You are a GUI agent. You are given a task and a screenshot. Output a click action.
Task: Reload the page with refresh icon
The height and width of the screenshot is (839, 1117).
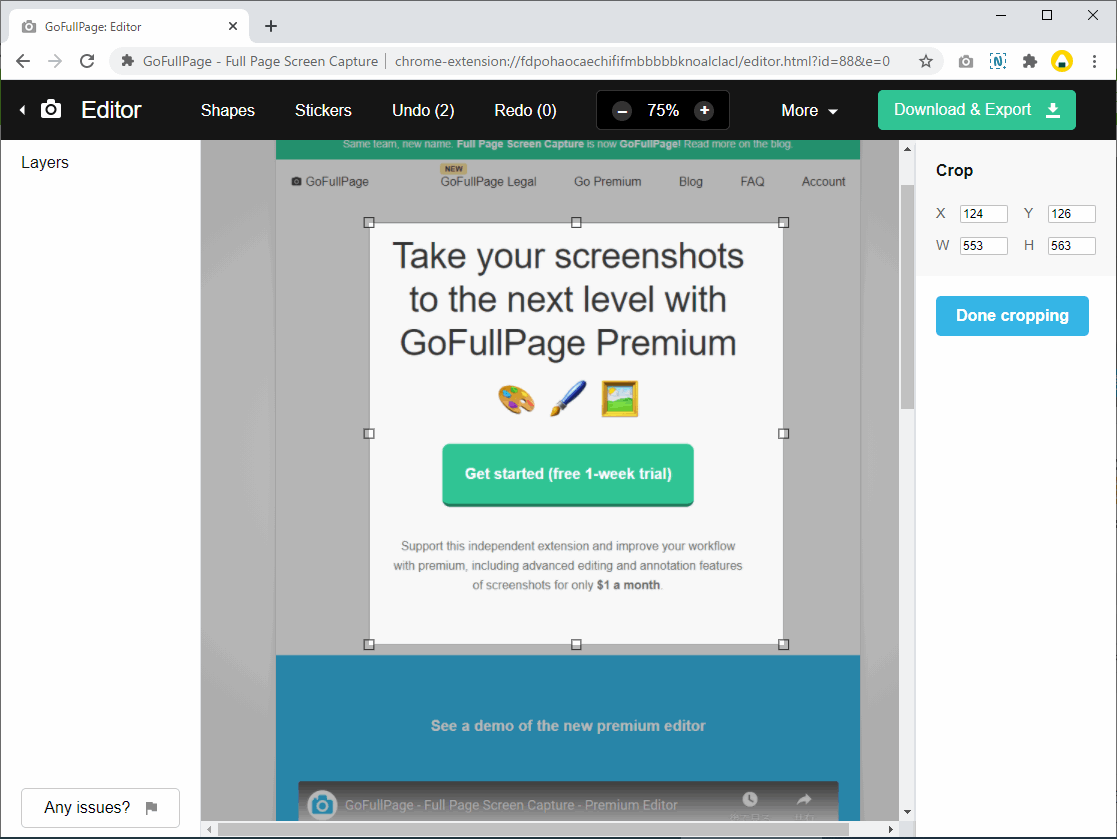87,61
